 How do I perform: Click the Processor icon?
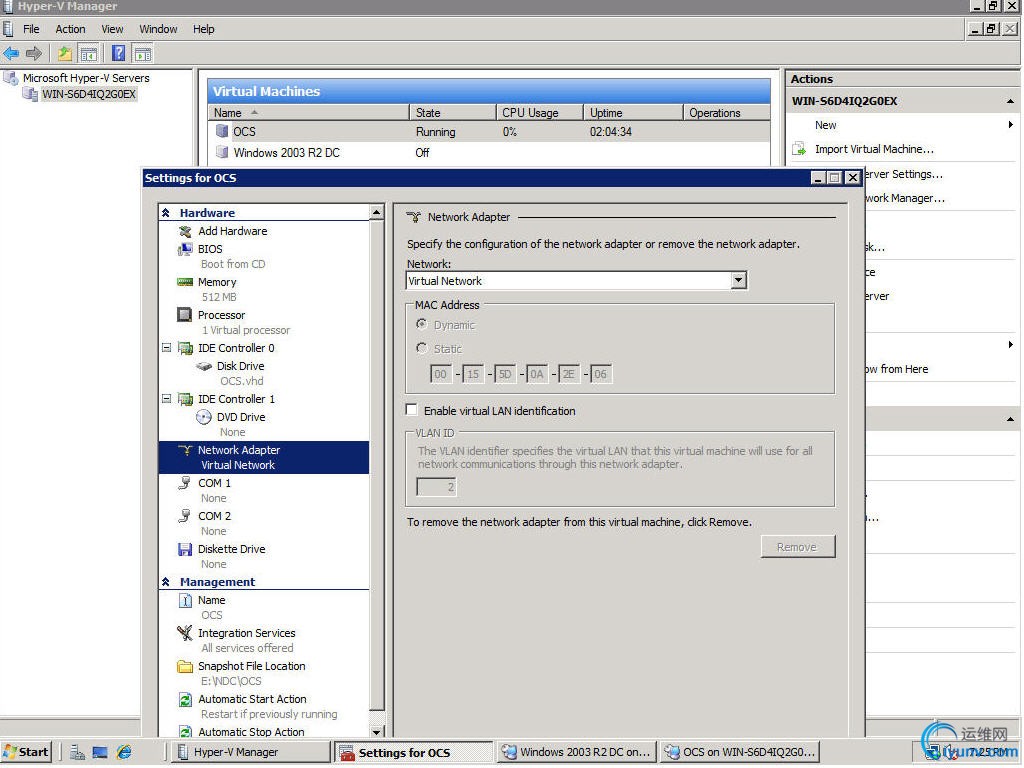coord(185,315)
